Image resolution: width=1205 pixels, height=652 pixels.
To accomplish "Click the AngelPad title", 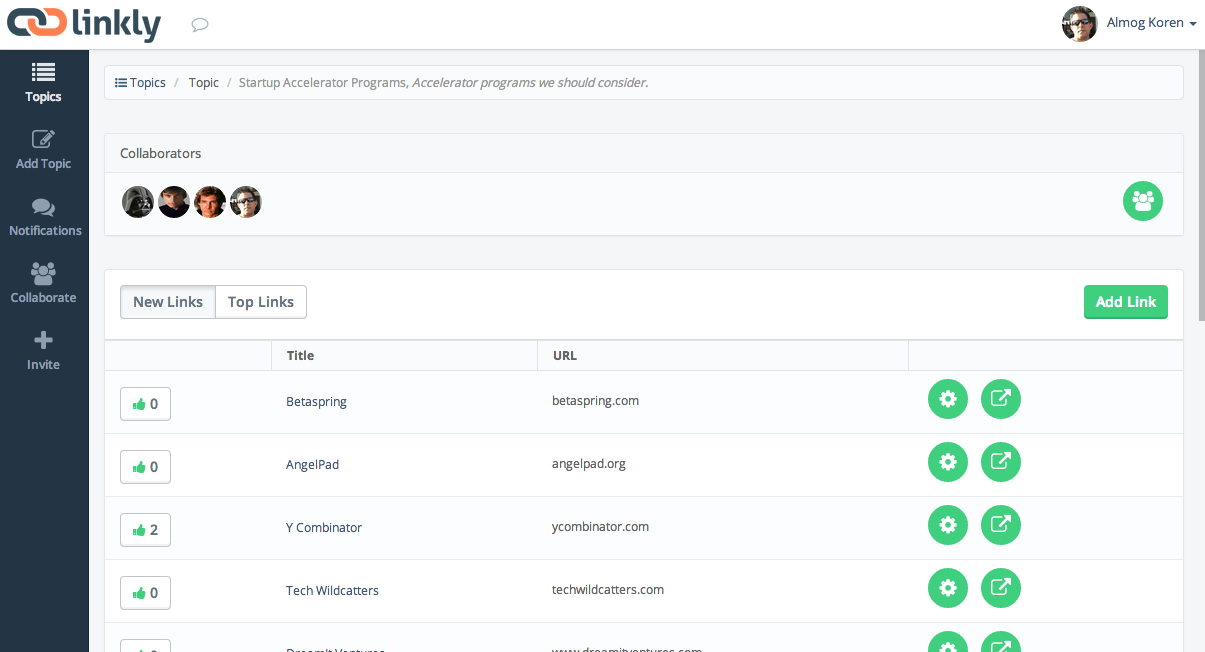I will coord(312,465).
